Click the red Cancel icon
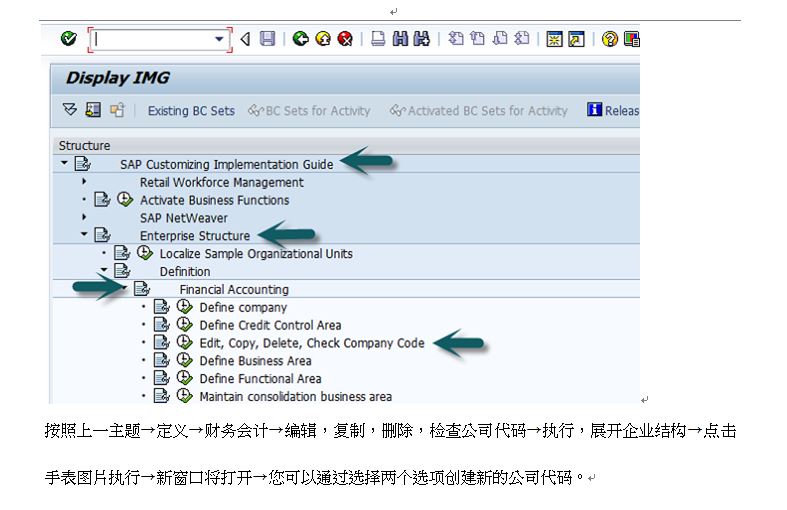 tap(345, 39)
